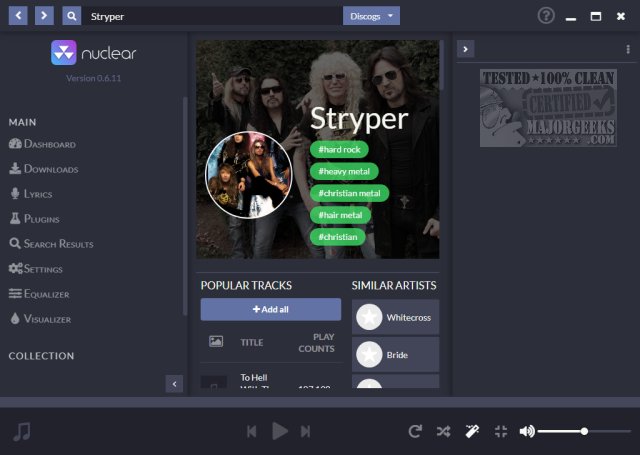This screenshot has height=455, width=640.
Task: Click the Downloads arrow icon
Action: (15, 169)
